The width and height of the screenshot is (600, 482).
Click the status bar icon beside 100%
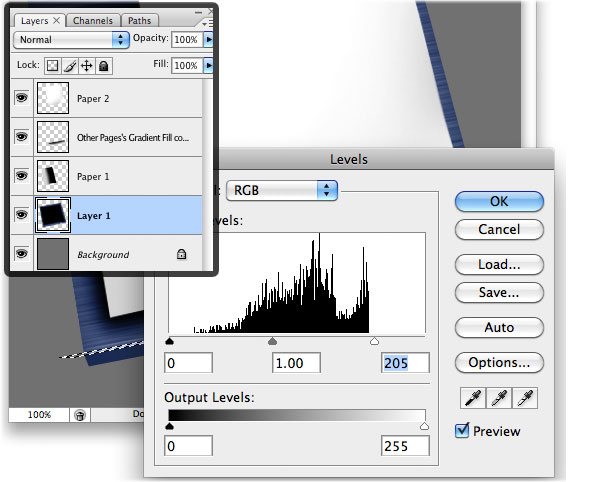click(x=80, y=415)
